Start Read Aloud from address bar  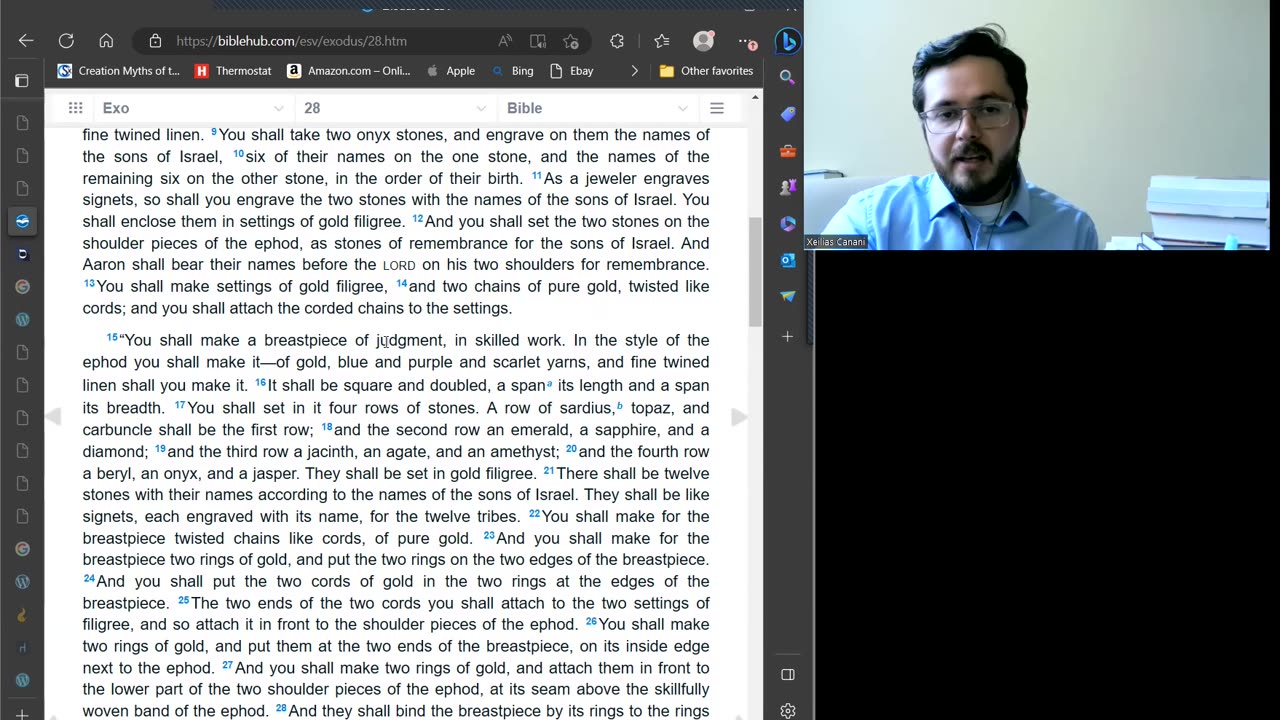pos(505,41)
